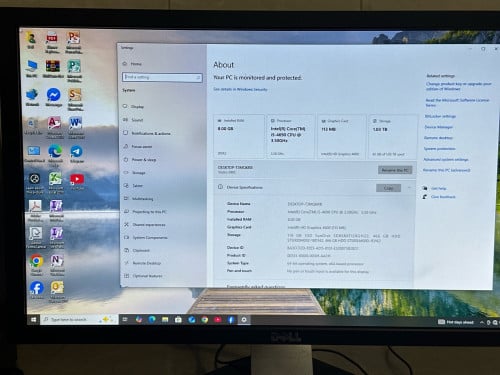Screen dimensions: 500x375
Task: Open Power & sleep settings
Action: 140,160
